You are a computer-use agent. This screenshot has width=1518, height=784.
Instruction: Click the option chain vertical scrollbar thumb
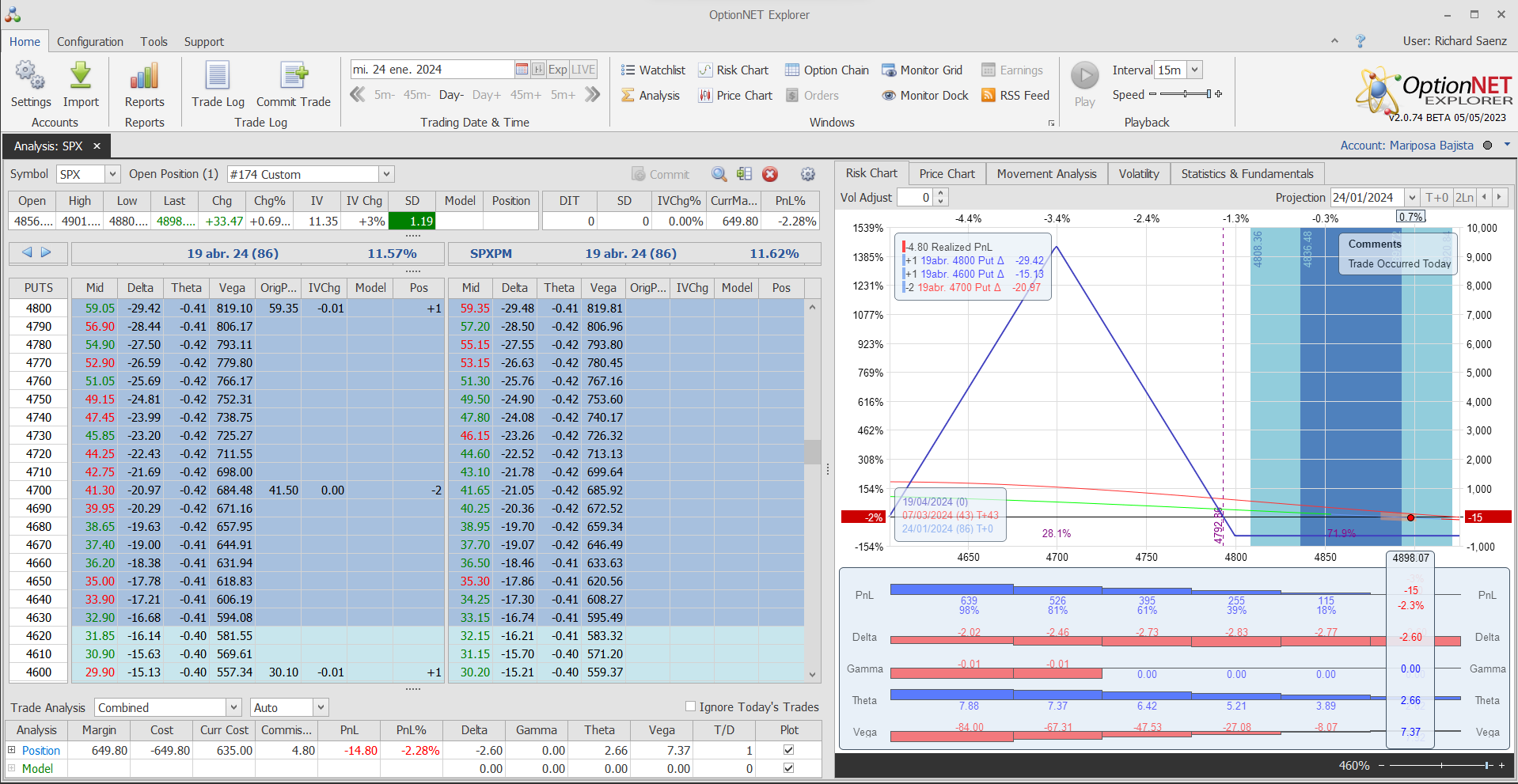(x=812, y=452)
